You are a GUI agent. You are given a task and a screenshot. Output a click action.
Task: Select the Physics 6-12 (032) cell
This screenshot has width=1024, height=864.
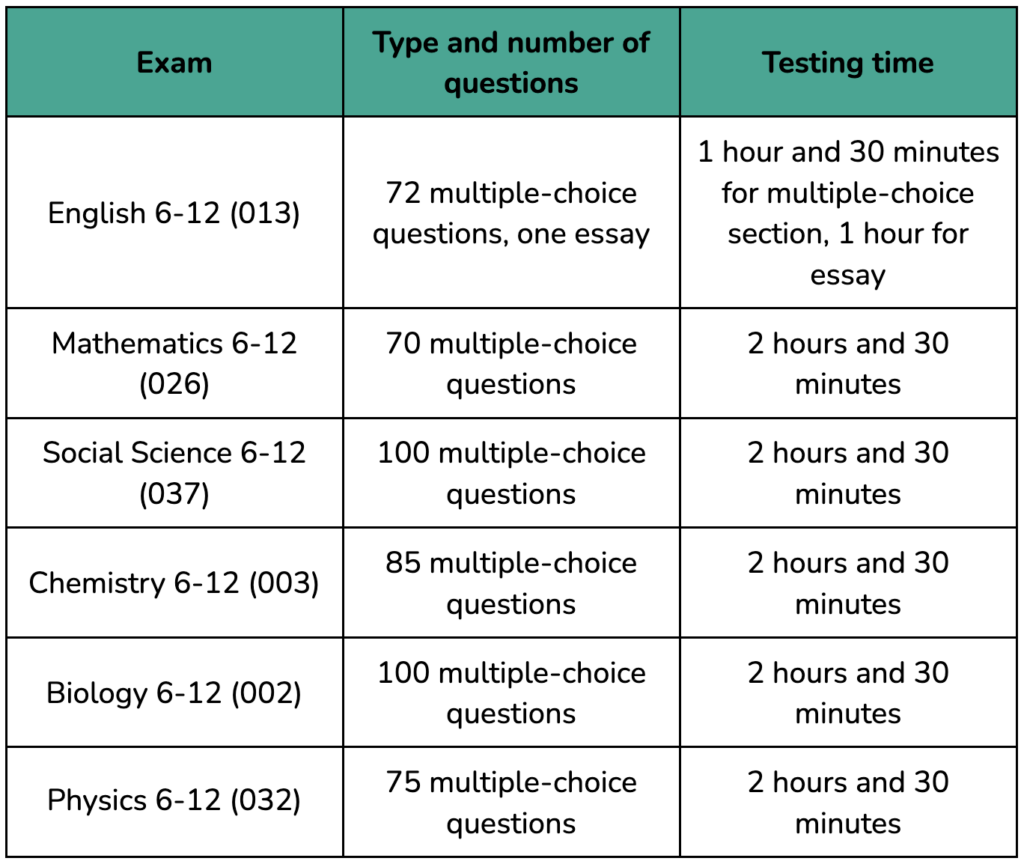point(174,801)
